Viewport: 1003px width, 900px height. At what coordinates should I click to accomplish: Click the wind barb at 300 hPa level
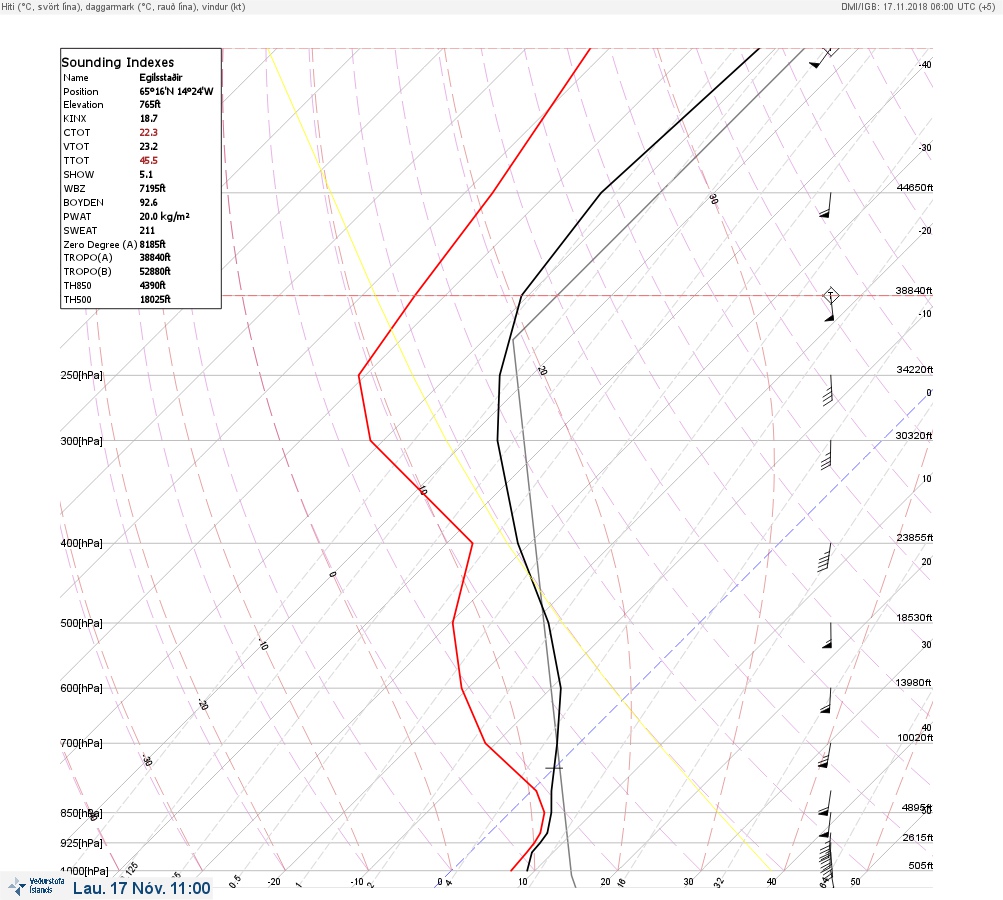[x=826, y=455]
